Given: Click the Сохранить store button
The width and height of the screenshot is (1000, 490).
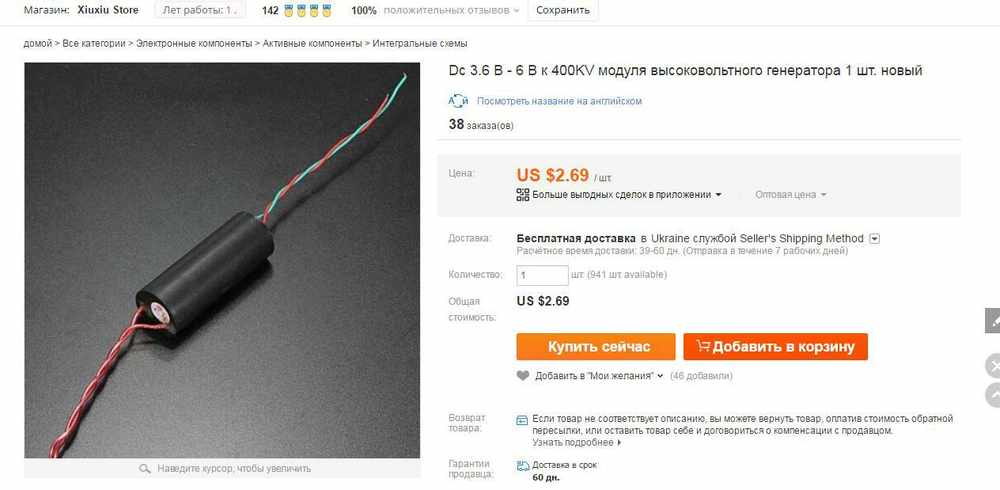Looking at the screenshot, I should (x=562, y=10).
